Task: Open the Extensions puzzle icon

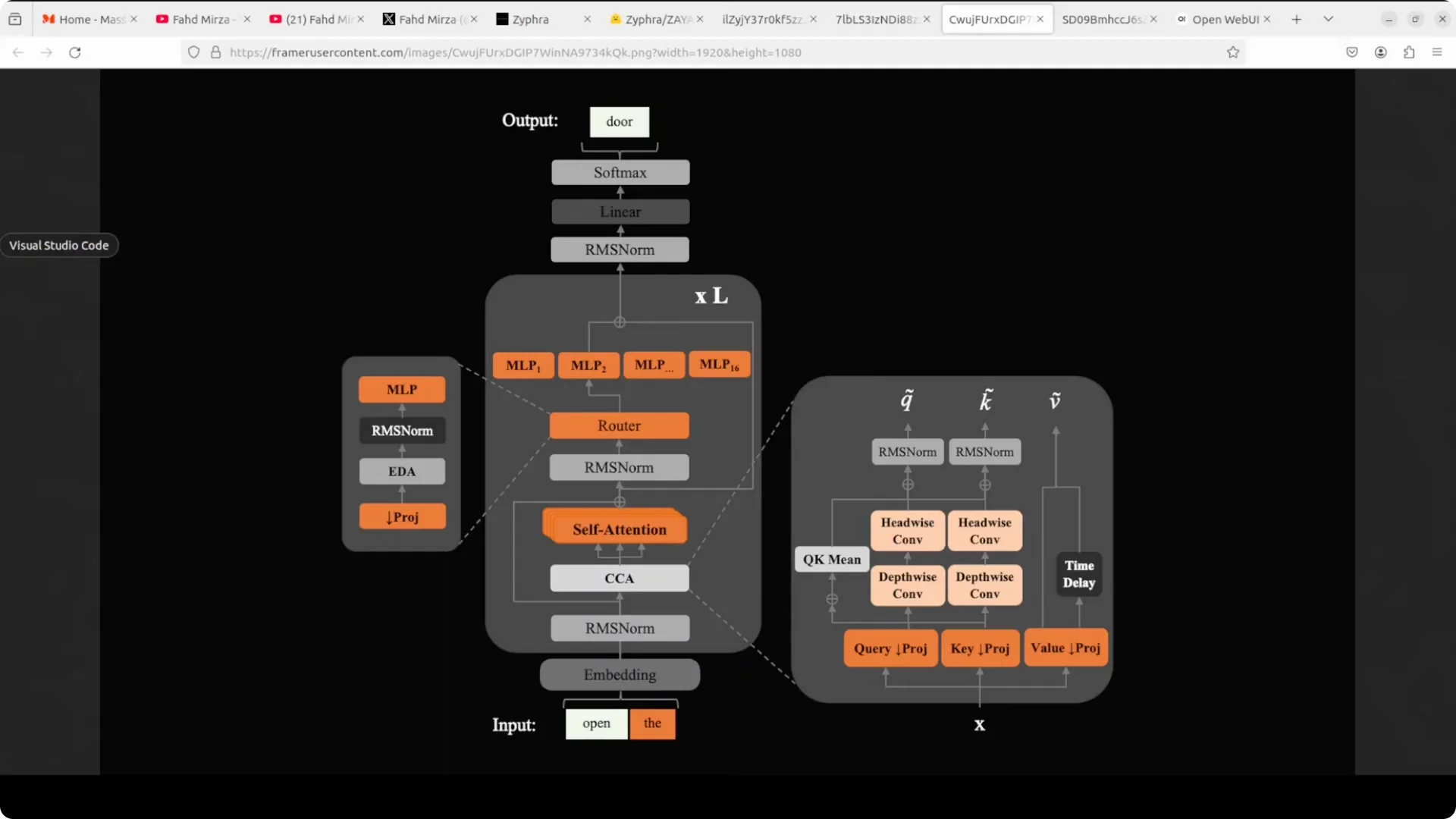Action: [x=1409, y=52]
